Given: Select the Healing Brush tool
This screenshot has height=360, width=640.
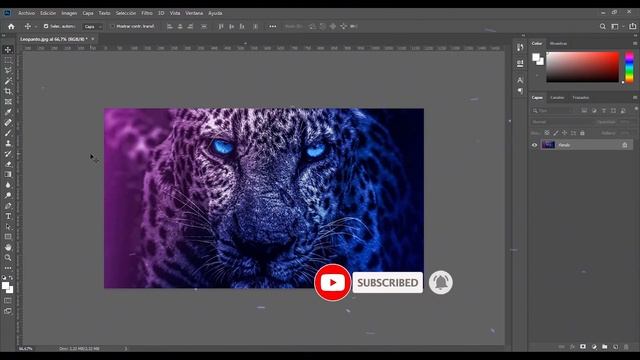Looking at the screenshot, I should coord(8,122).
